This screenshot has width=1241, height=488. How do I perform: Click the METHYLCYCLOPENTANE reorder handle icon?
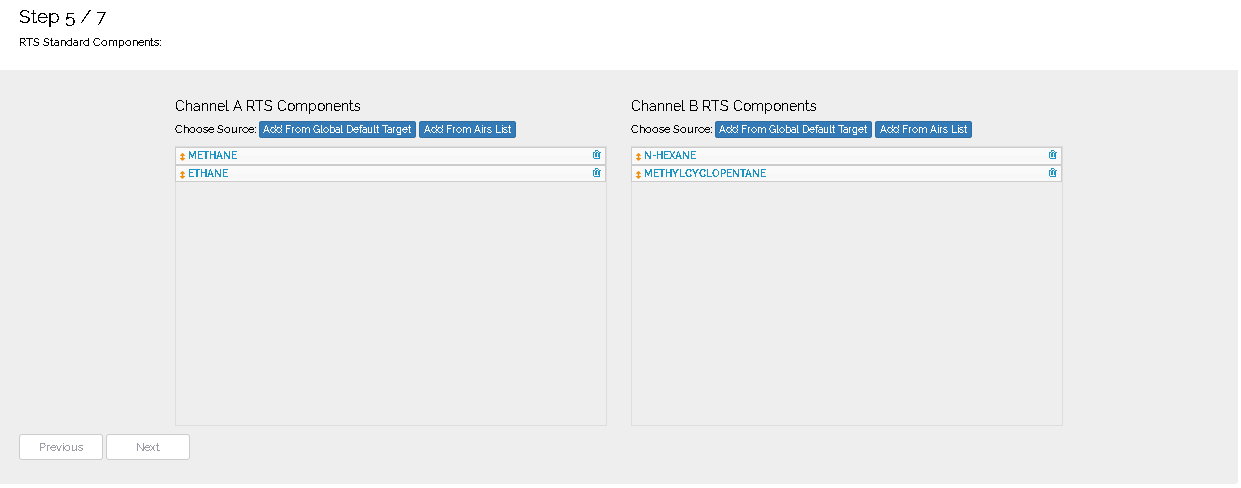click(638, 174)
